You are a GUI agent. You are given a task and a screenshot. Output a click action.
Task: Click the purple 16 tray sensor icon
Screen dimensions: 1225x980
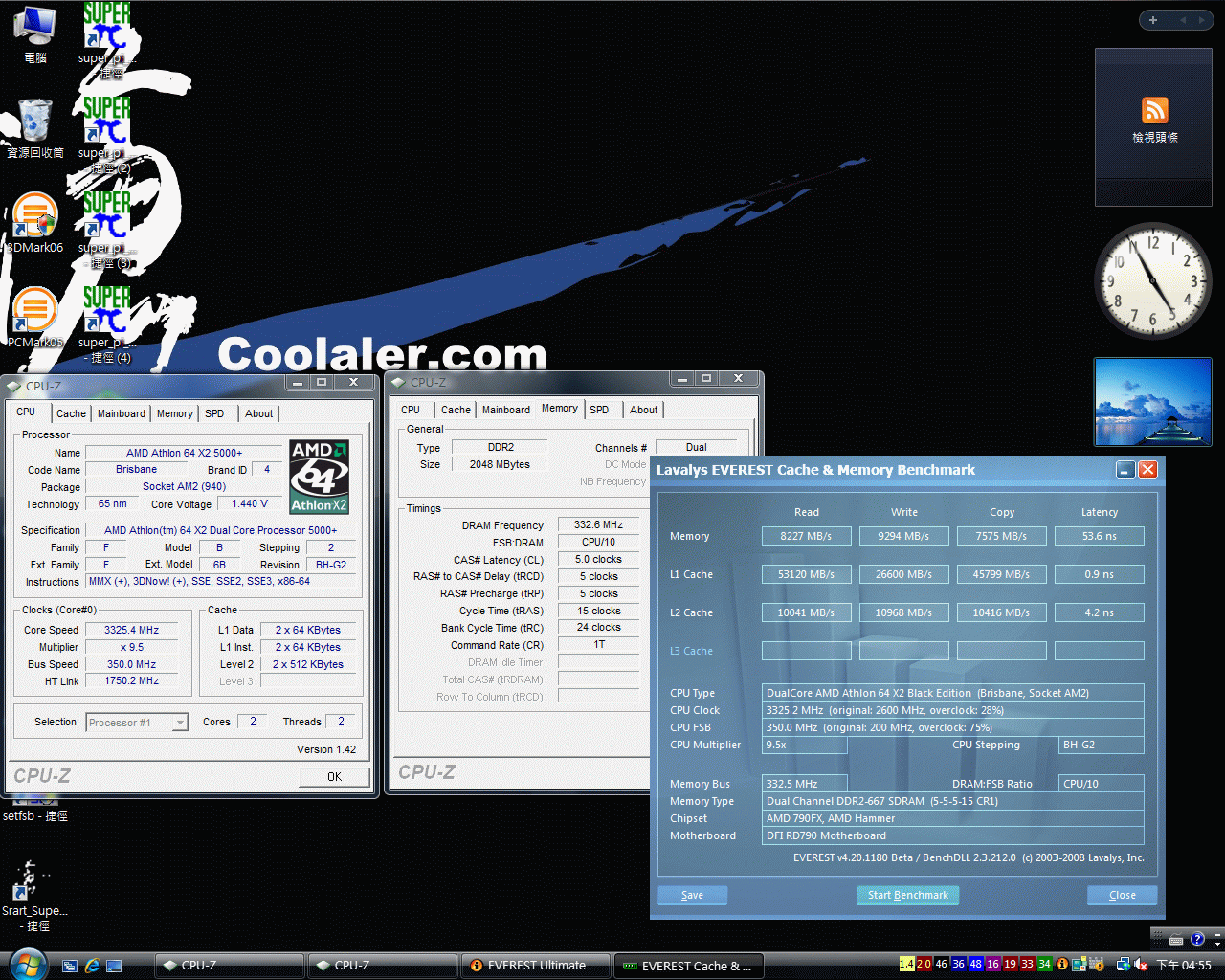coord(992,964)
